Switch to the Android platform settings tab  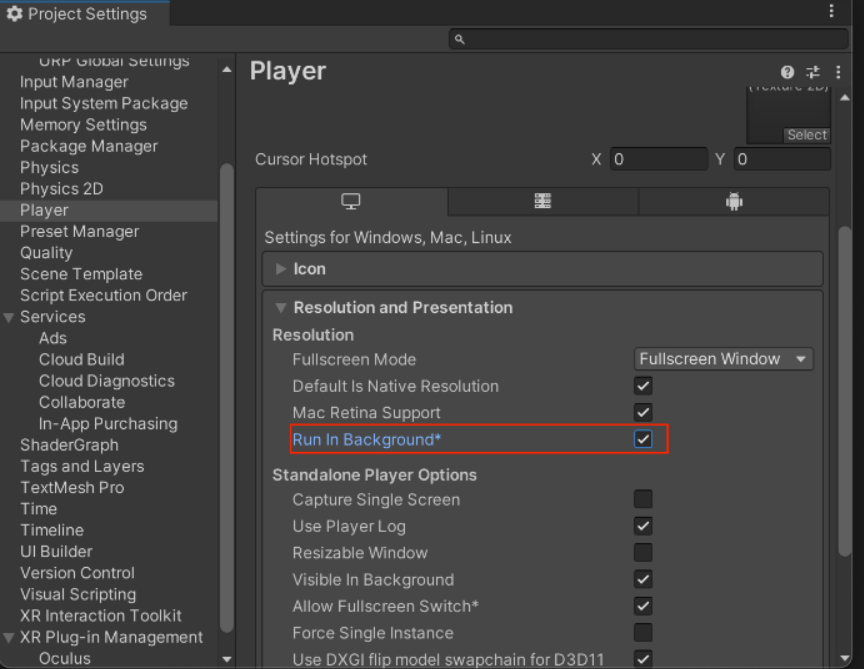pyautogui.click(x=733, y=201)
